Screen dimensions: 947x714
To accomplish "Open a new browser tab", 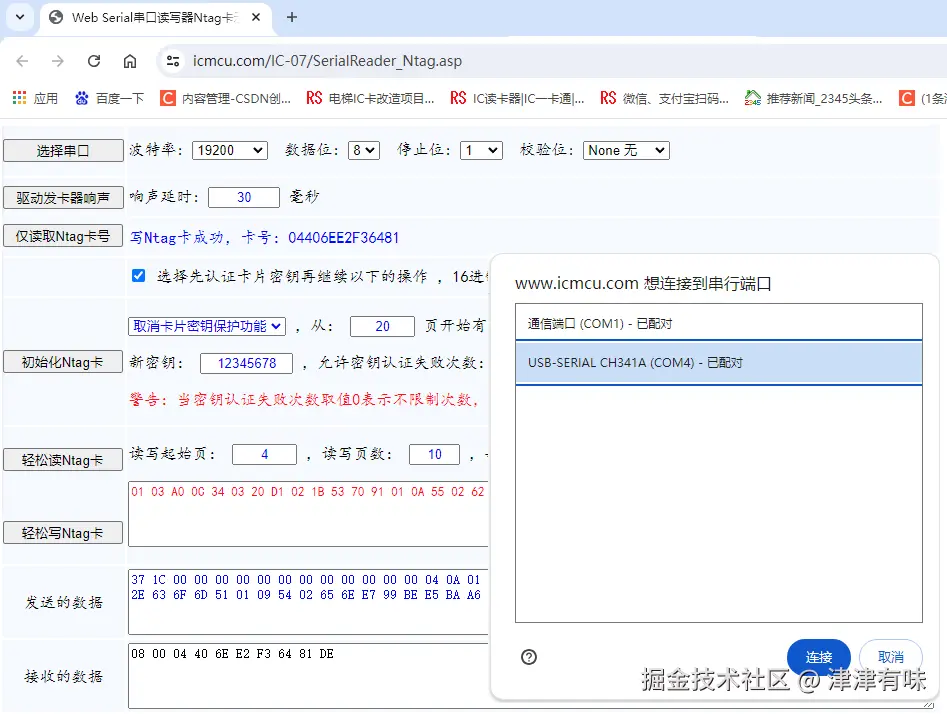I will click(292, 18).
